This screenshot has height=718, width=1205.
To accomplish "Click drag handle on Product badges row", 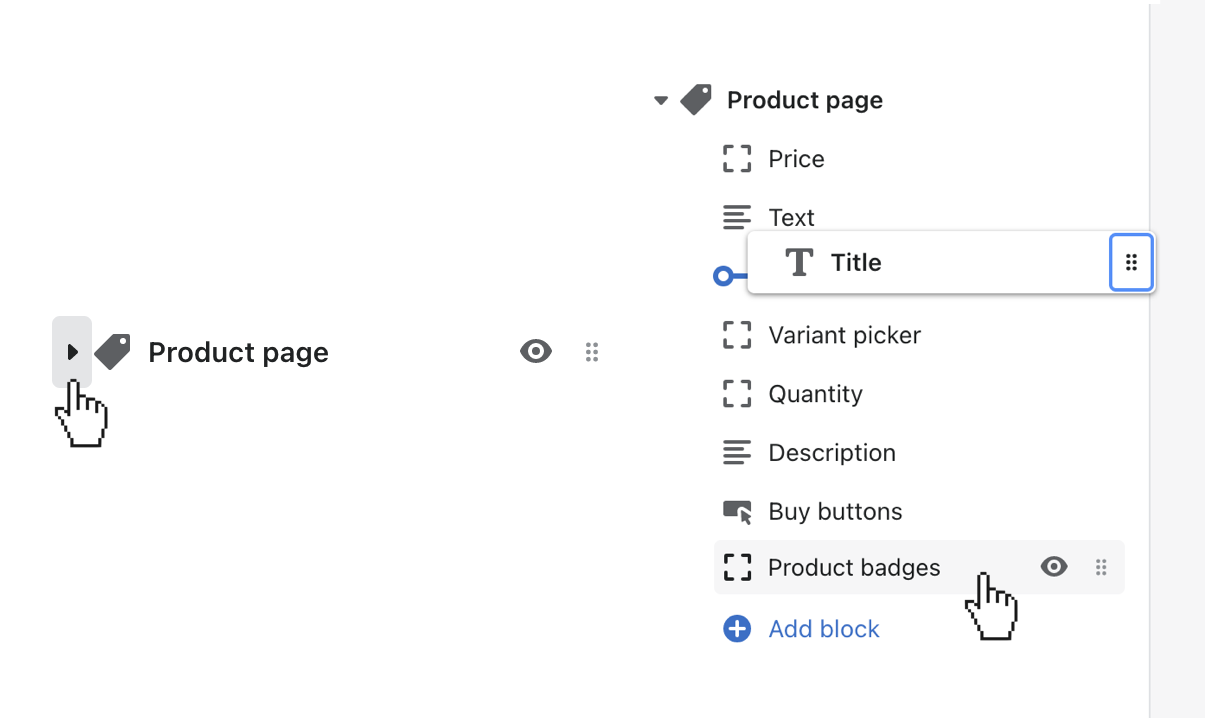I will tap(1101, 567).
